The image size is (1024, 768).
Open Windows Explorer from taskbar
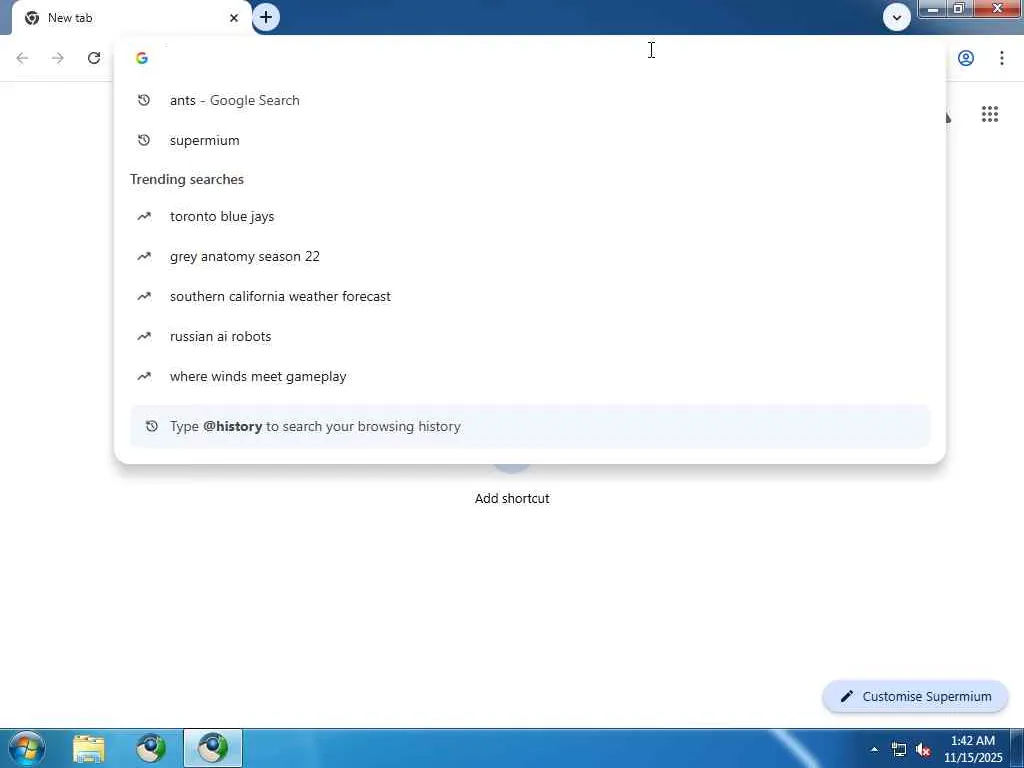point(89,748)
